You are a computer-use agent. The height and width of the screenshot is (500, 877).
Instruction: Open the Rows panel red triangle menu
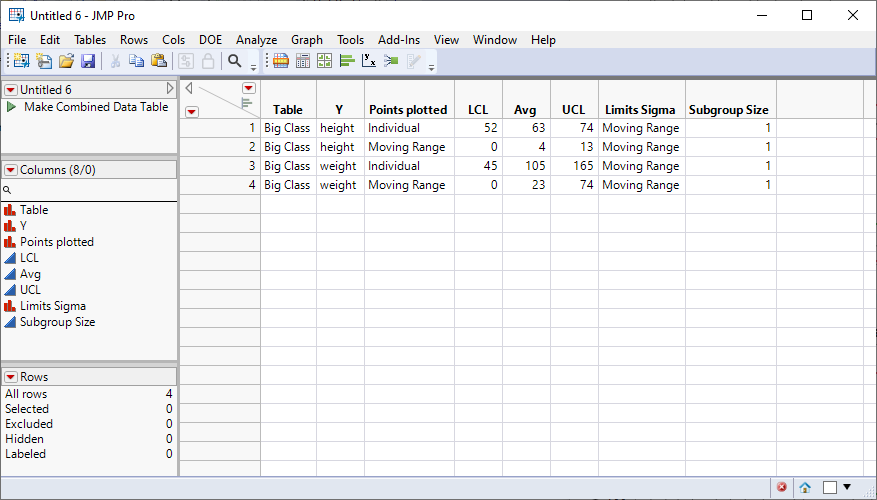point(11,377)
